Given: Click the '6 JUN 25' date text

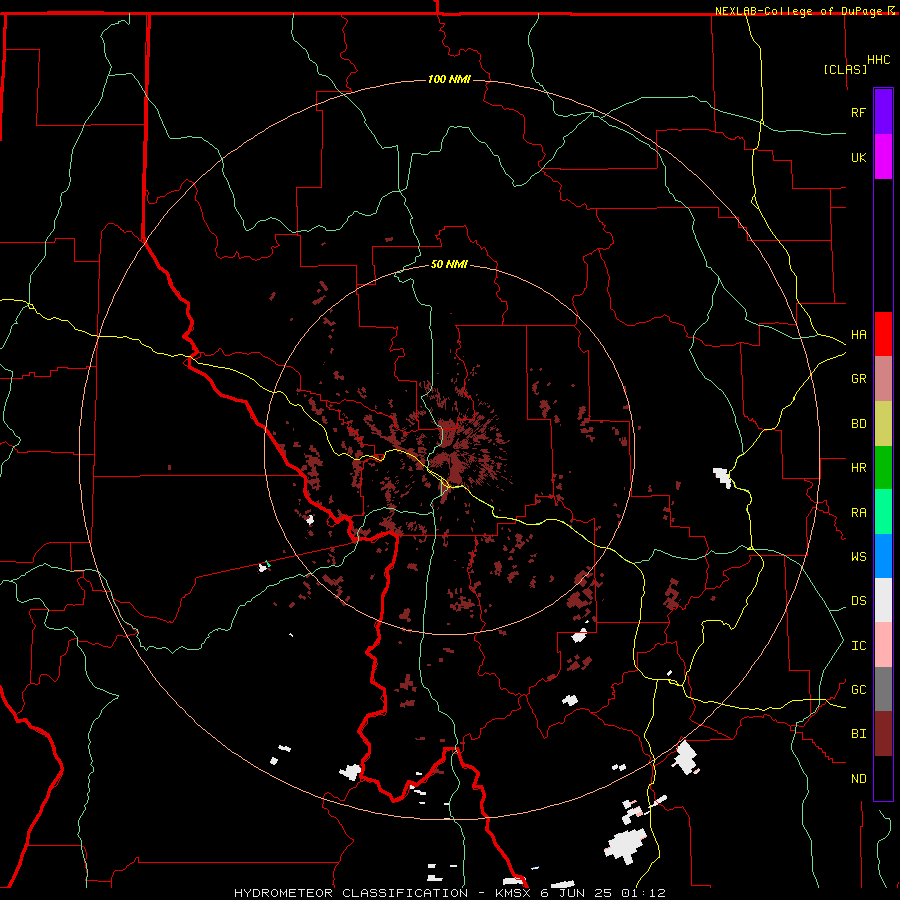Looking at the screenshot, I should click(576, 893).
